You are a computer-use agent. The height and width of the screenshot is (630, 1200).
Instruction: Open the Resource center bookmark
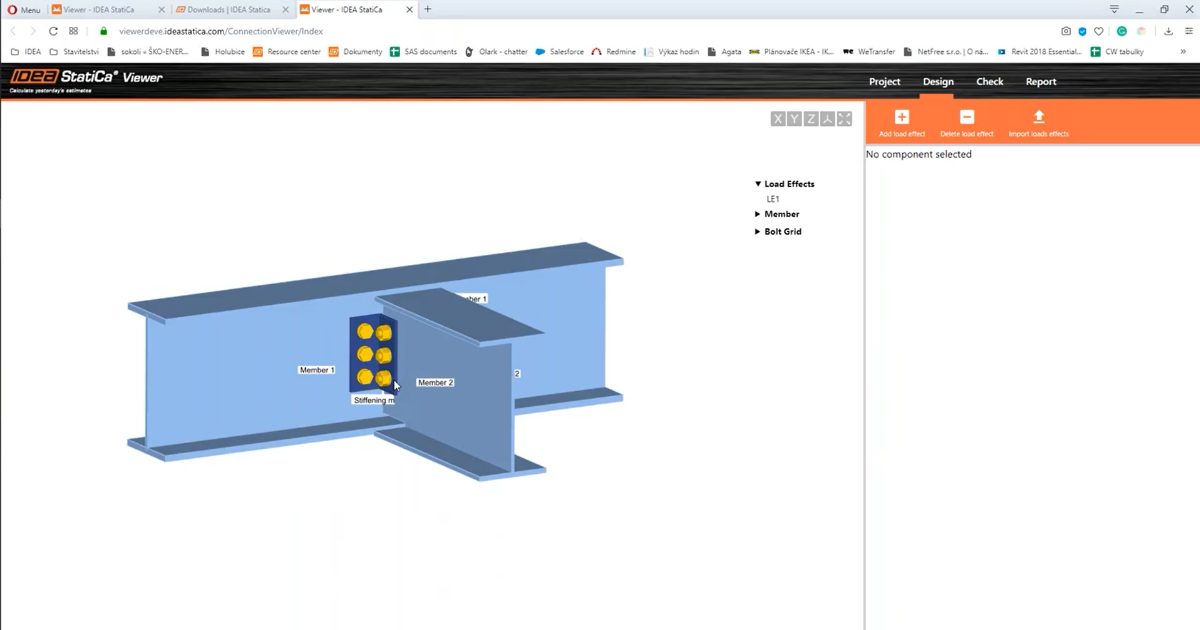(289, 52)
